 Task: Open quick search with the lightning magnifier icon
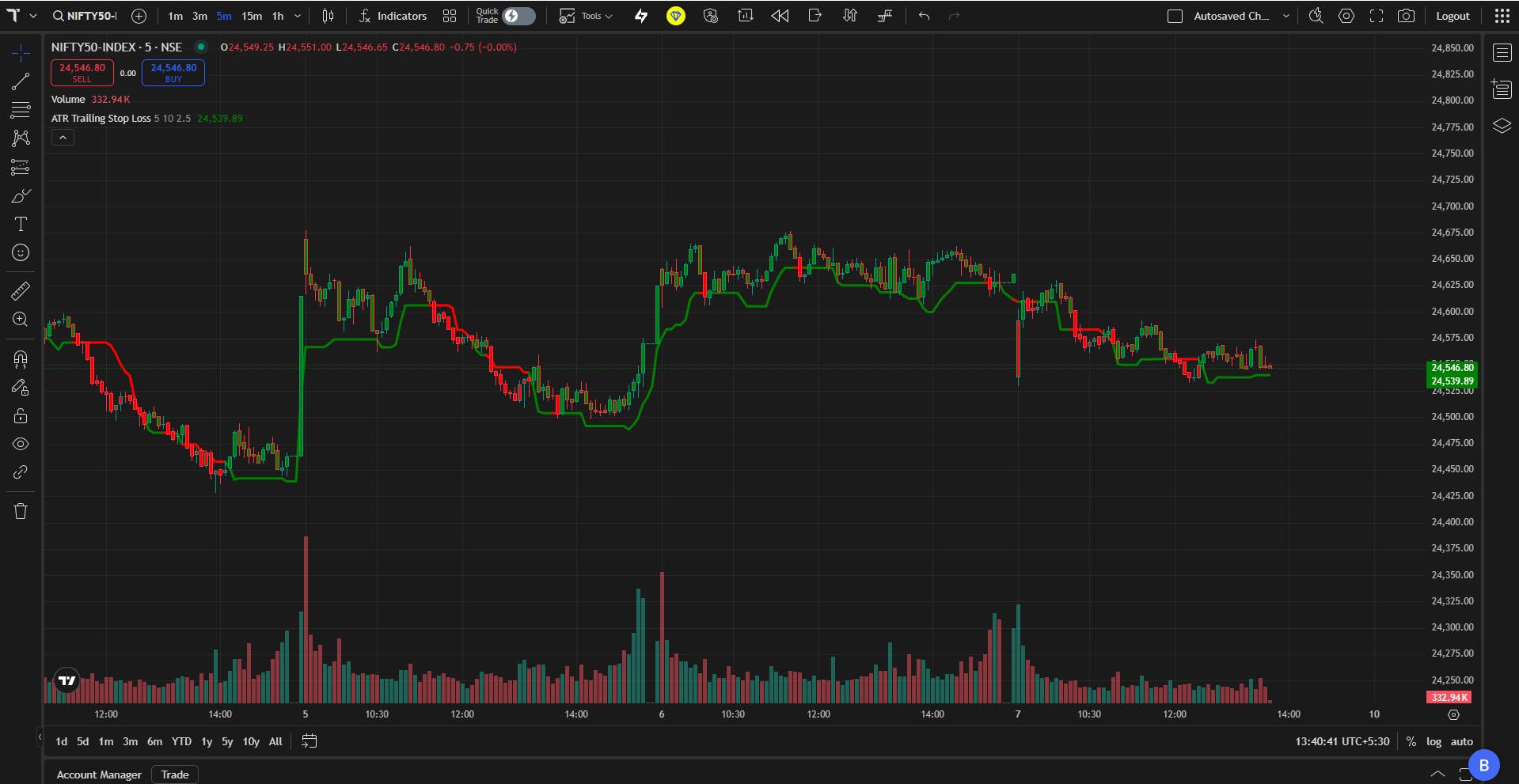click(x=1316, y=16)
